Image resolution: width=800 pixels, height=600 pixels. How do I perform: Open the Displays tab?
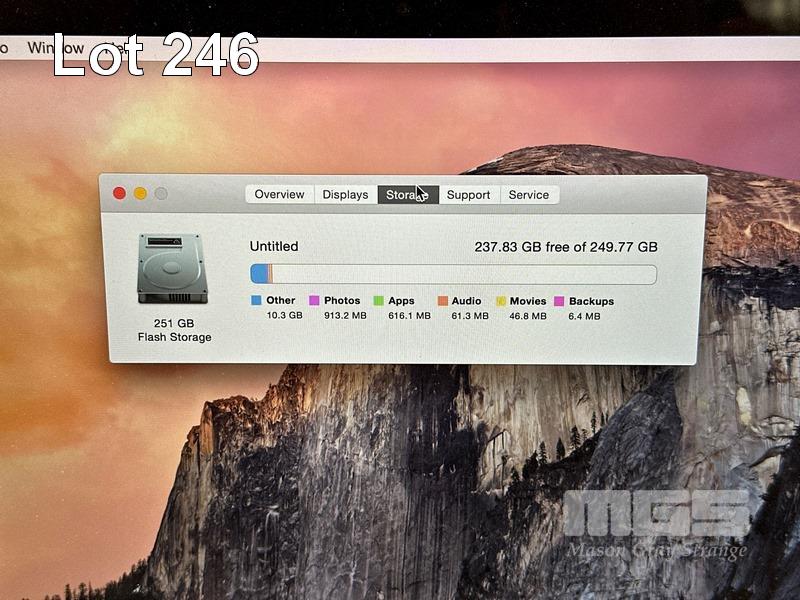point(345,195)
